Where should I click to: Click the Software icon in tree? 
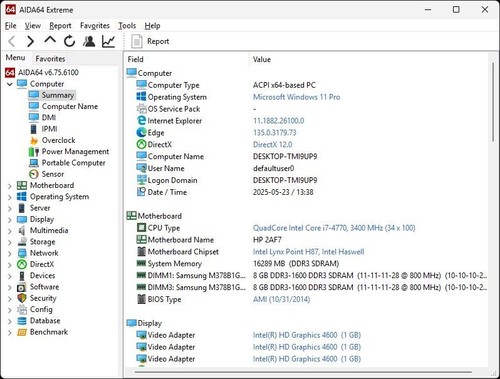pyautogui.click(x=22, y=287)
